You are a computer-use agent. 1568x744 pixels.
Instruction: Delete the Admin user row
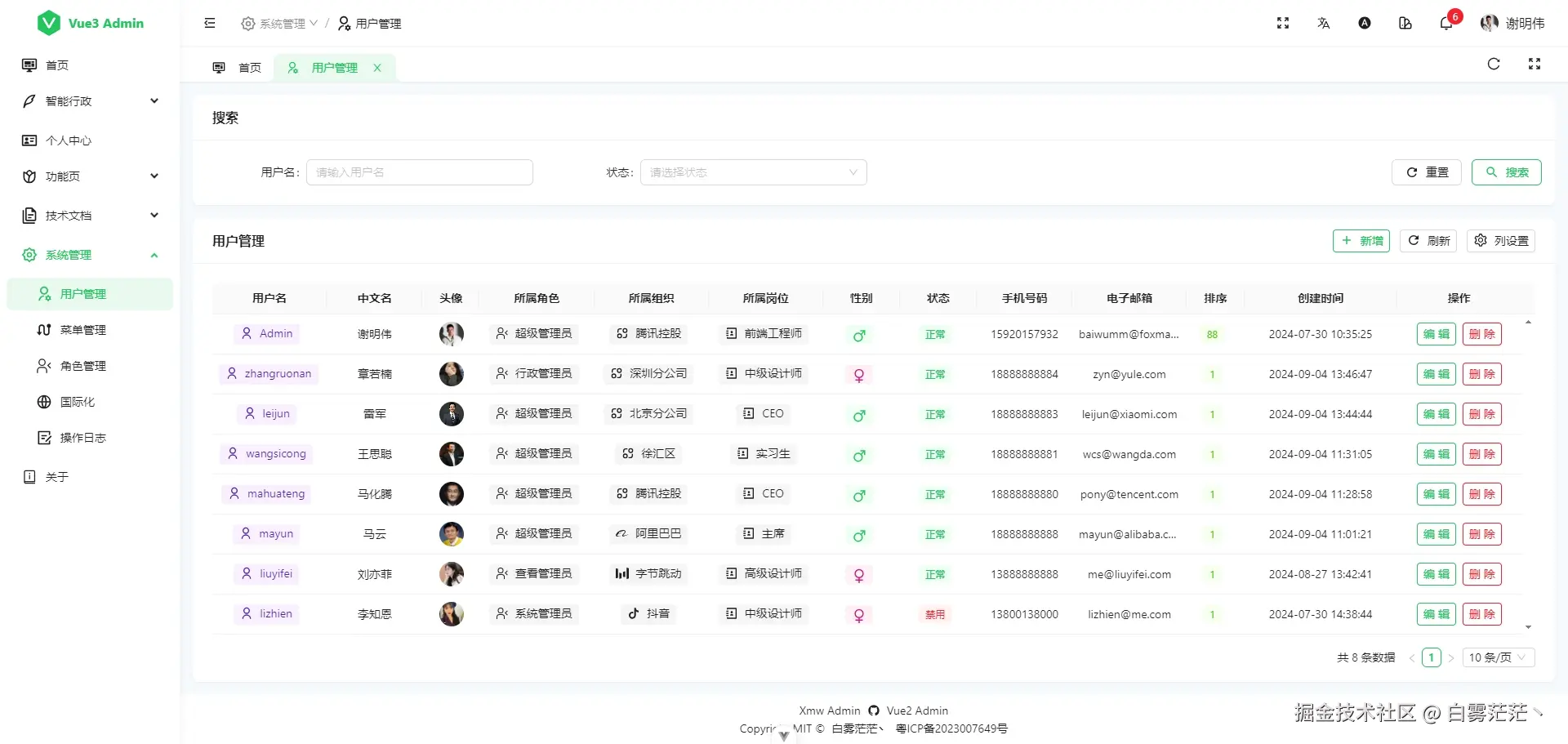1482,334
